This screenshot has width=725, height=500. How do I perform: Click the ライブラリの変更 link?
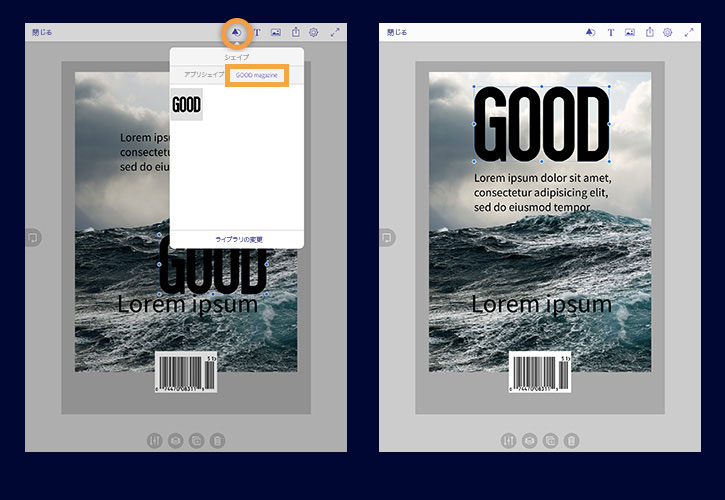pos(239,239)
